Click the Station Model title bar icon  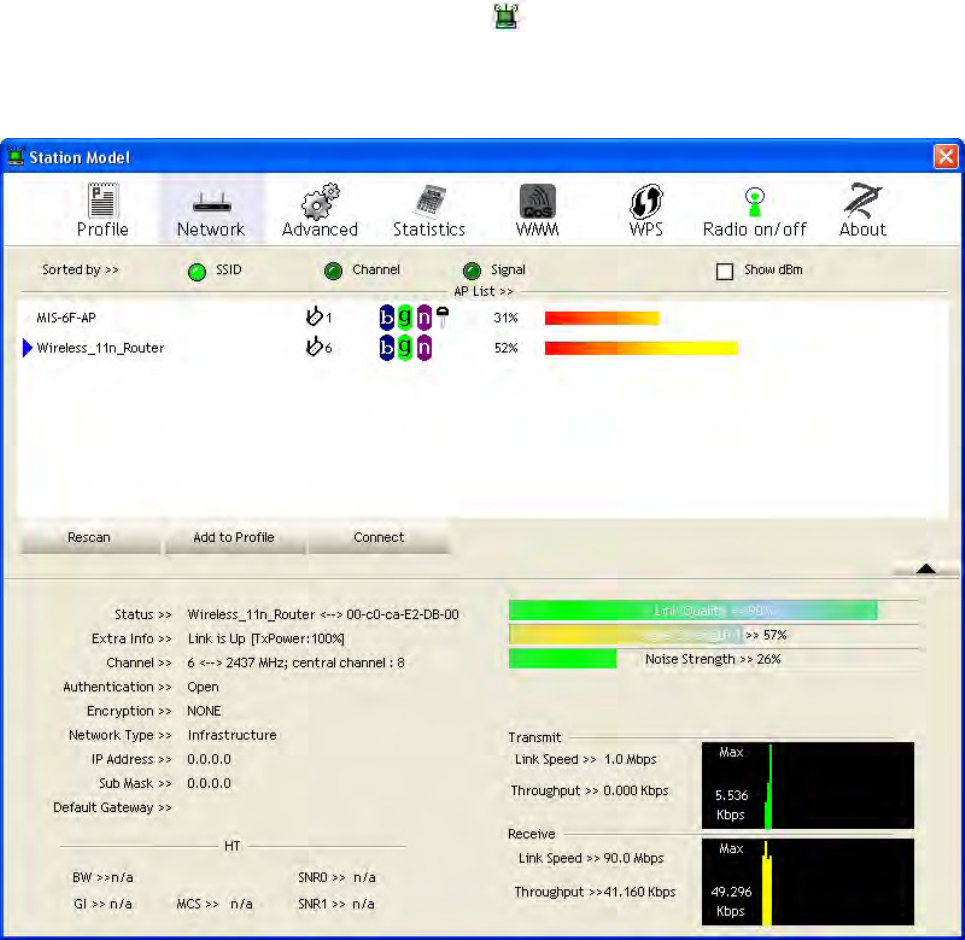click(15, 157)
